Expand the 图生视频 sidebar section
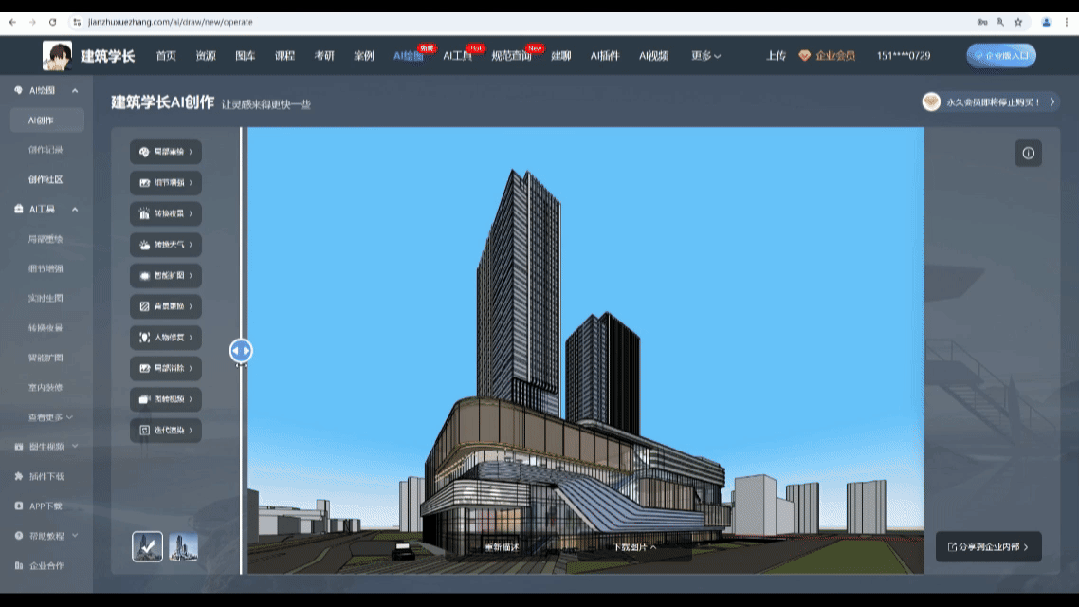This screenshot has height=607, width=1079. (x=75, y=447)
